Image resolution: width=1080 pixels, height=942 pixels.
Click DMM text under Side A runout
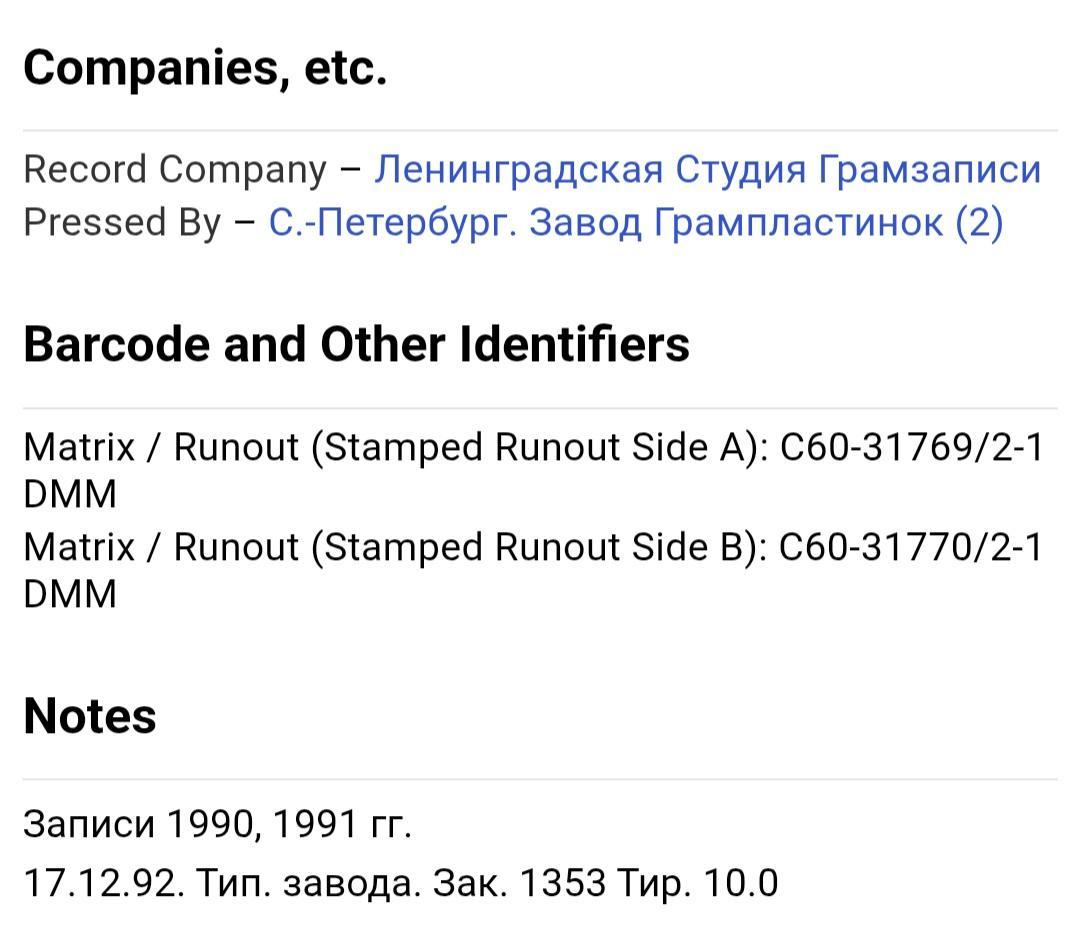tap(70, 494)
